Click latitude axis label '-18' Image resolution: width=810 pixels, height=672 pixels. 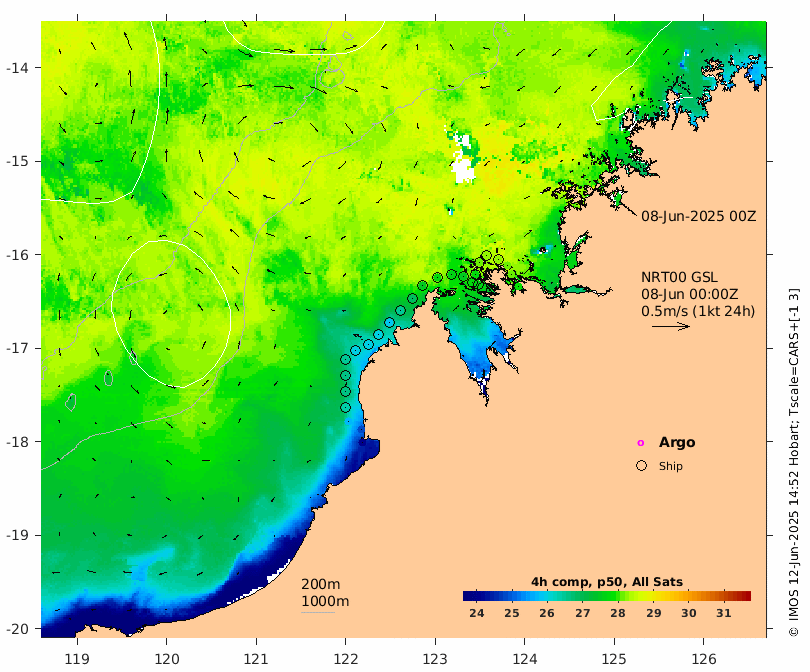click(17, 442)
